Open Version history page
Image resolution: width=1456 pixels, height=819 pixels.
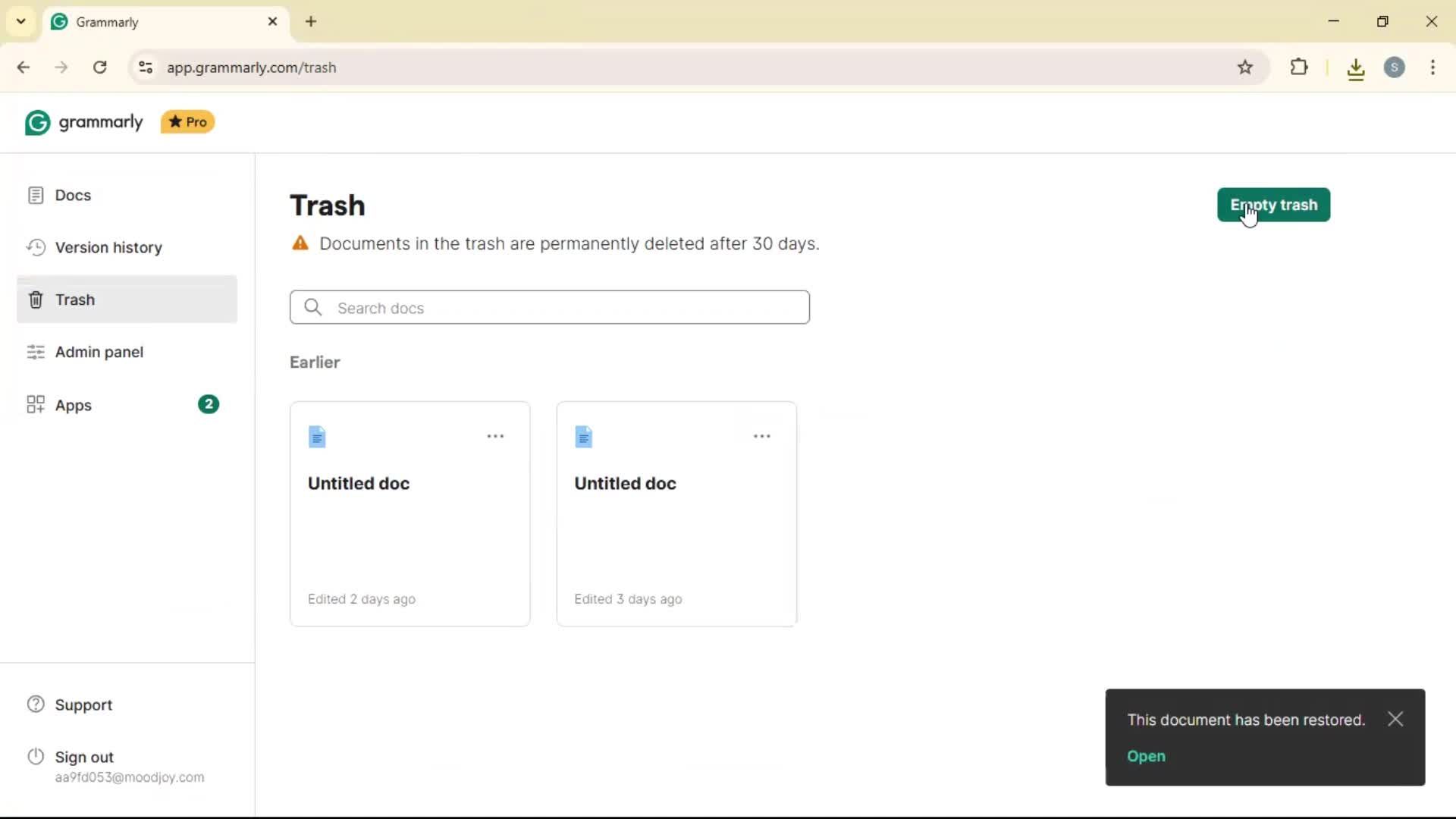click(108, 248)
